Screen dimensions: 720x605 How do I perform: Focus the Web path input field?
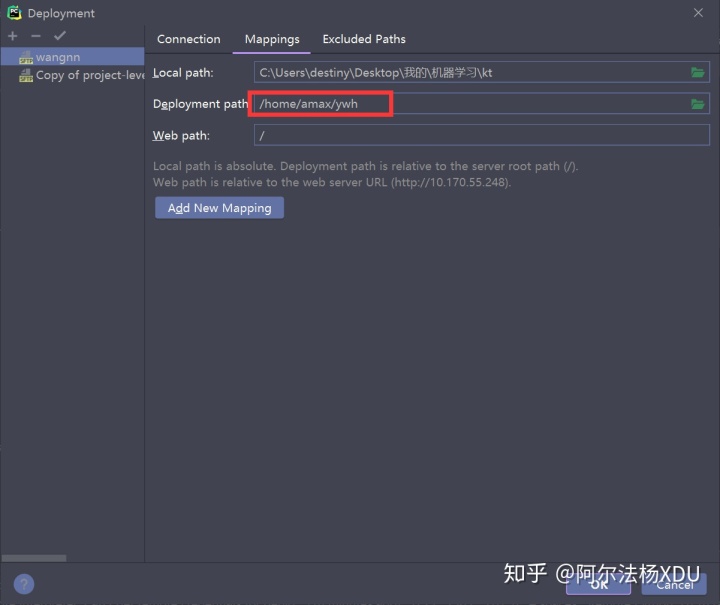point(482,135)
